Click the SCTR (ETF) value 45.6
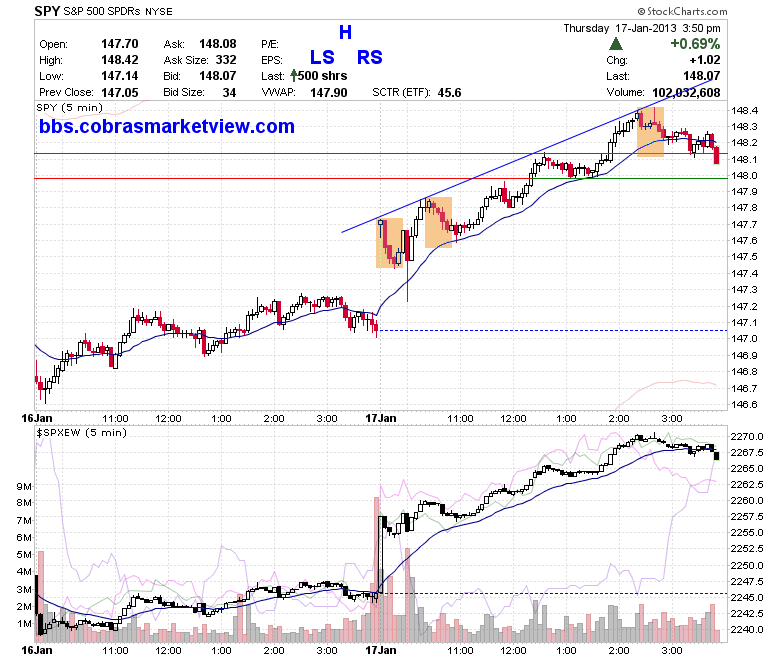Image resolution: width=780 pixels, height=659 pixels. point(450,93)
